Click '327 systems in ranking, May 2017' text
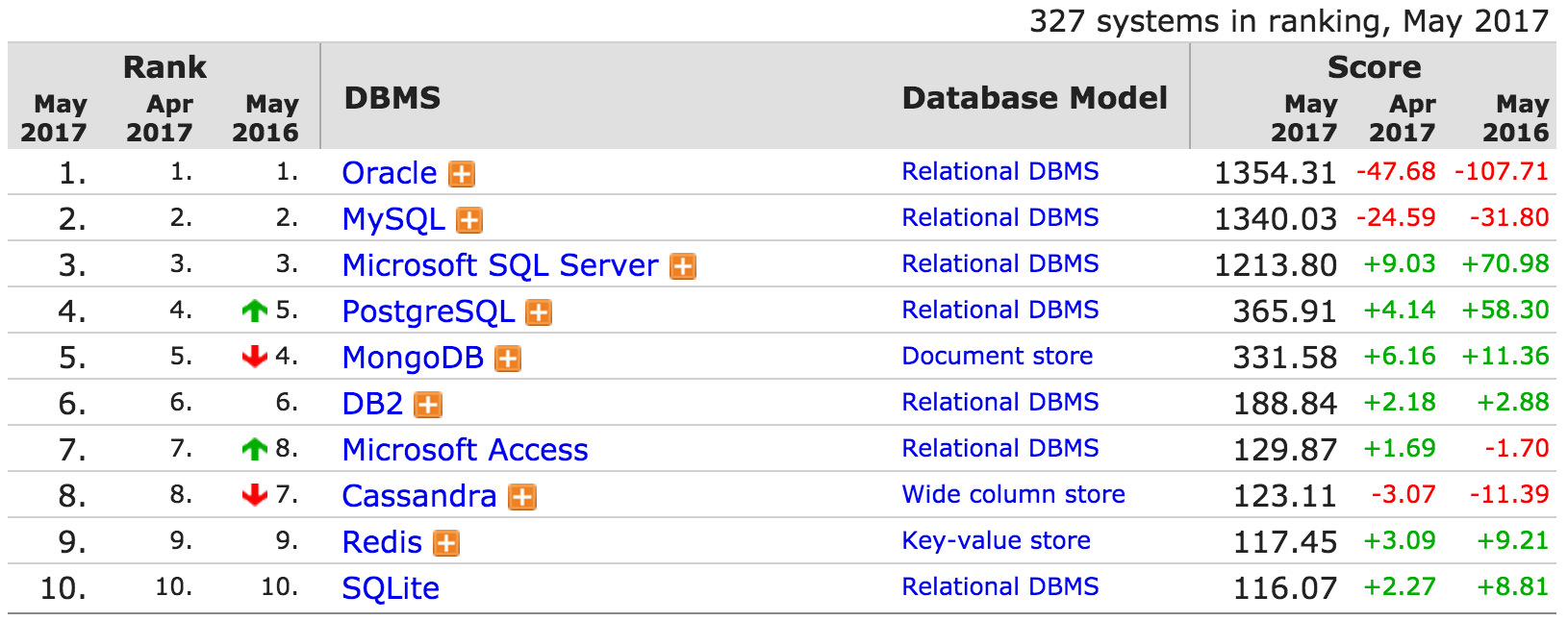The width and height of the screenshot is (1568, 621). [1289, 21]
